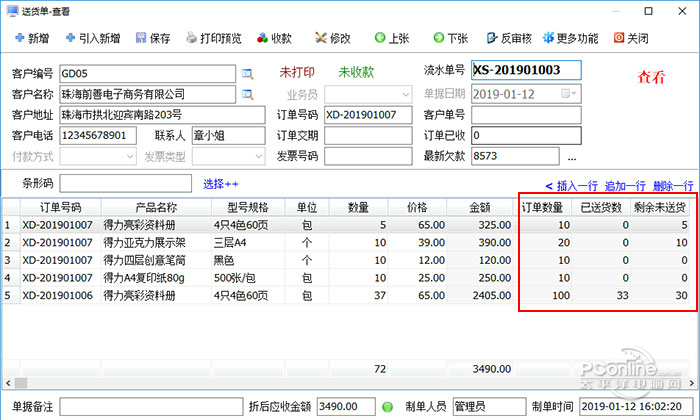
Task: Click the 订单已收 input field
Action: click(526, 136)
